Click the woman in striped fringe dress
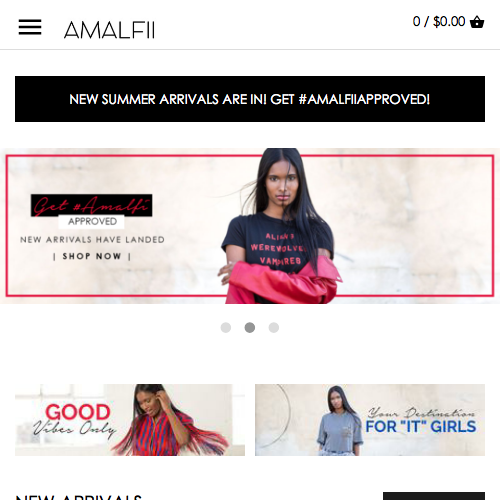Viewport: 500px width, 500px height. click(x=169, y=421)
